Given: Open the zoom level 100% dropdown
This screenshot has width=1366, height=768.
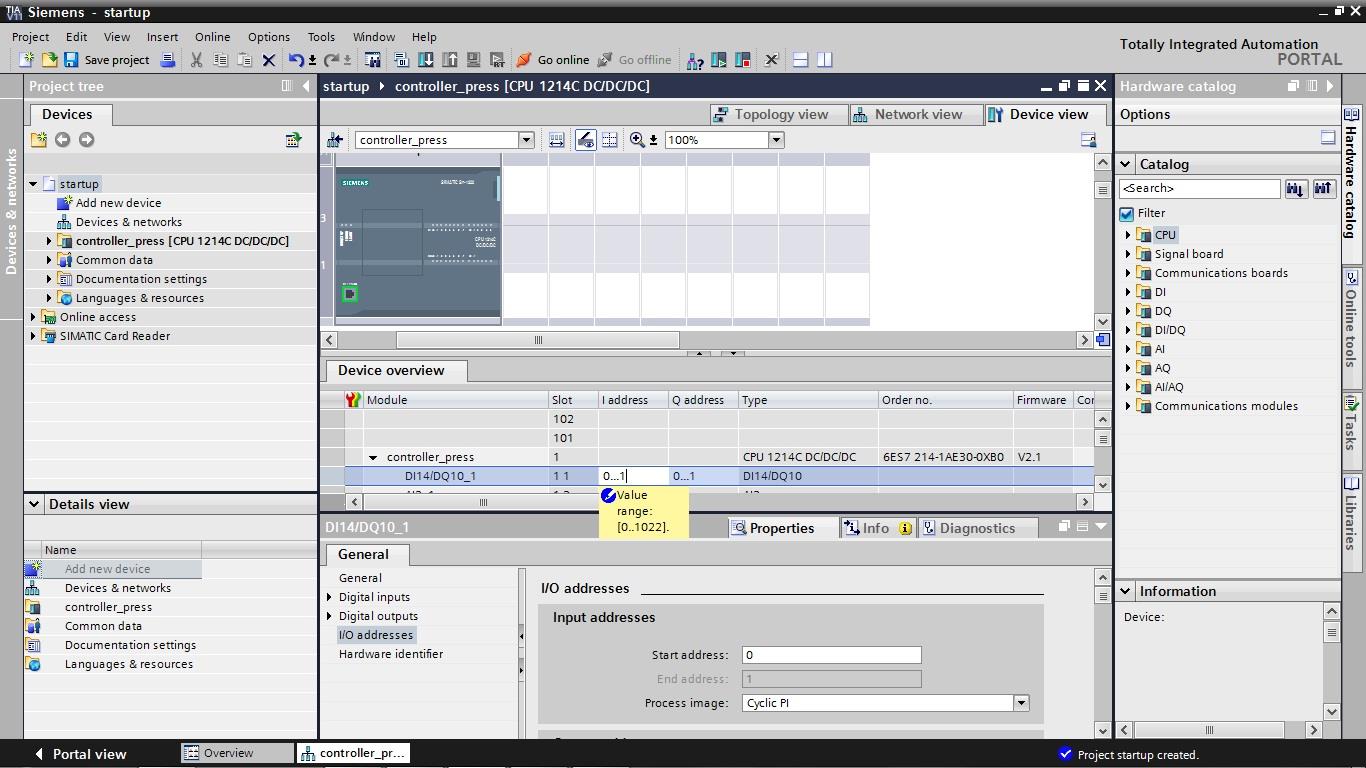Looking at the screenshot, I should (776, 140).
